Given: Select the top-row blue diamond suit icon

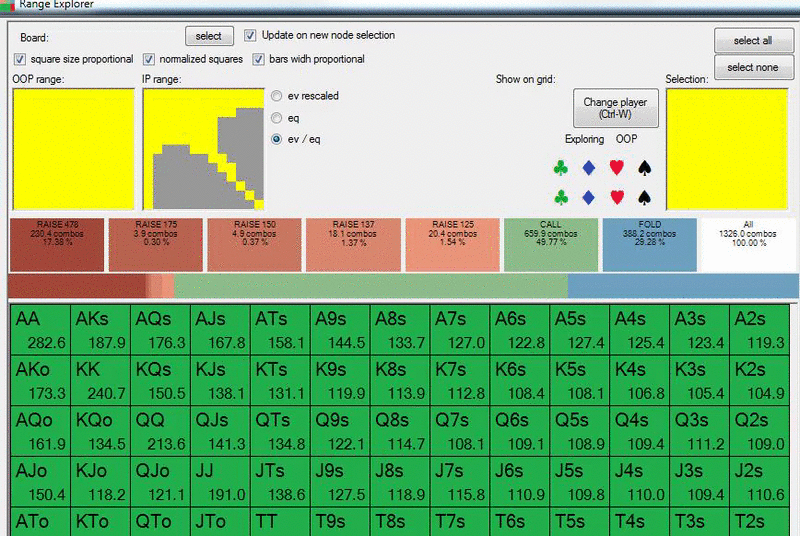Looking at the screenshot, I should click(589, 168).
